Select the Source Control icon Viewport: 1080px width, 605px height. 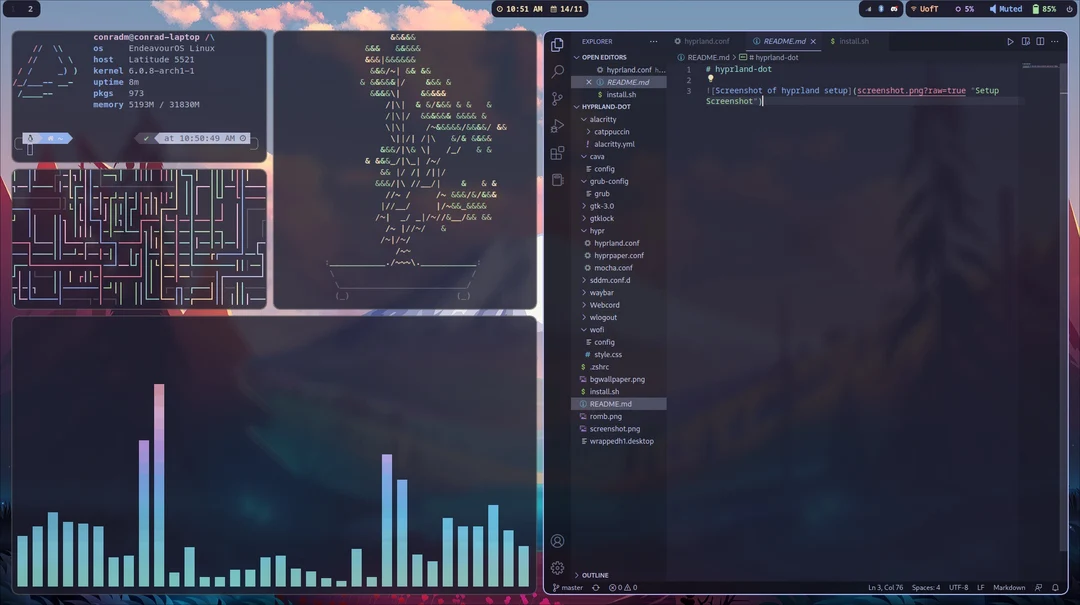click(x=557, y=98)
